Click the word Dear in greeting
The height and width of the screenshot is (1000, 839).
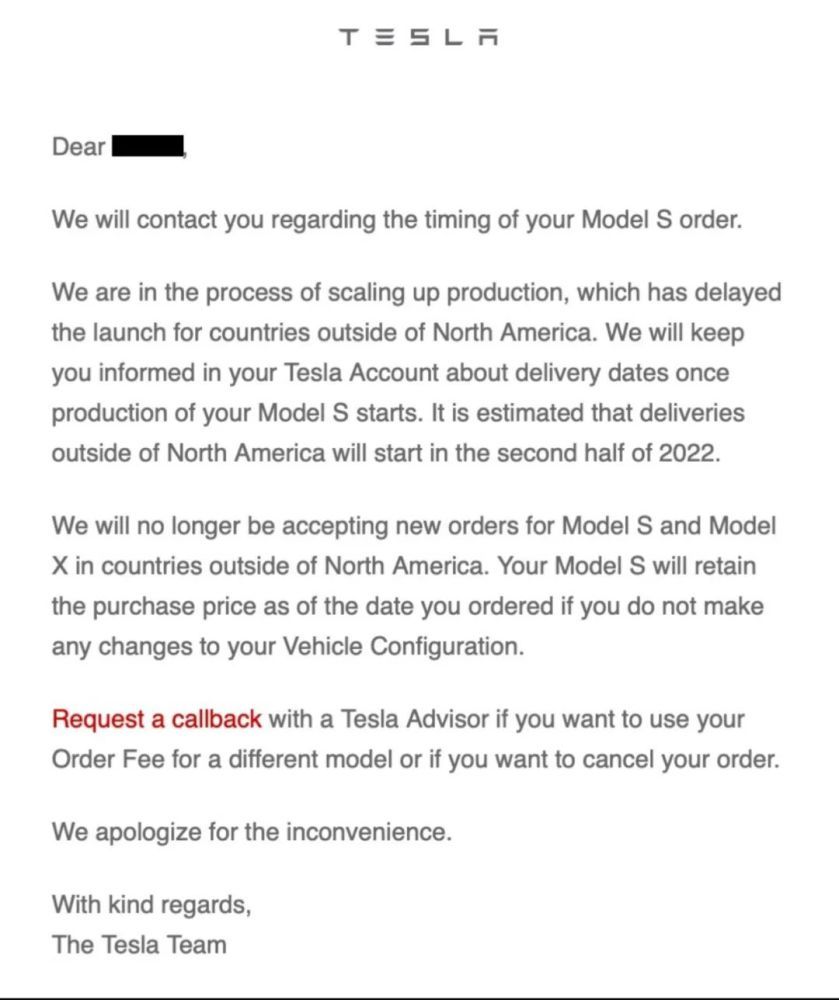point(78,147)
